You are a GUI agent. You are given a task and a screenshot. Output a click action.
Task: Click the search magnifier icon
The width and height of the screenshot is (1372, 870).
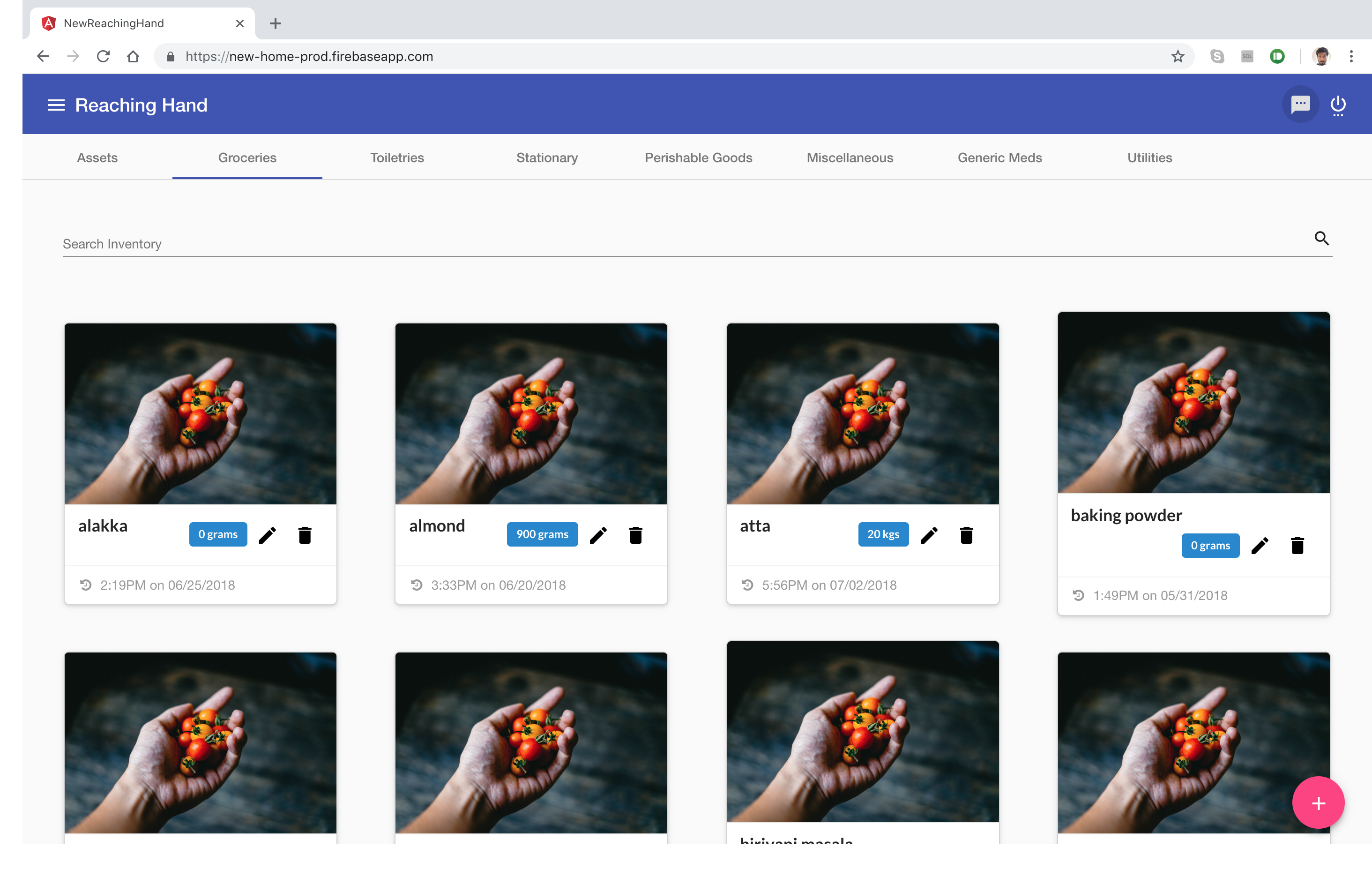pos(1321,238)
